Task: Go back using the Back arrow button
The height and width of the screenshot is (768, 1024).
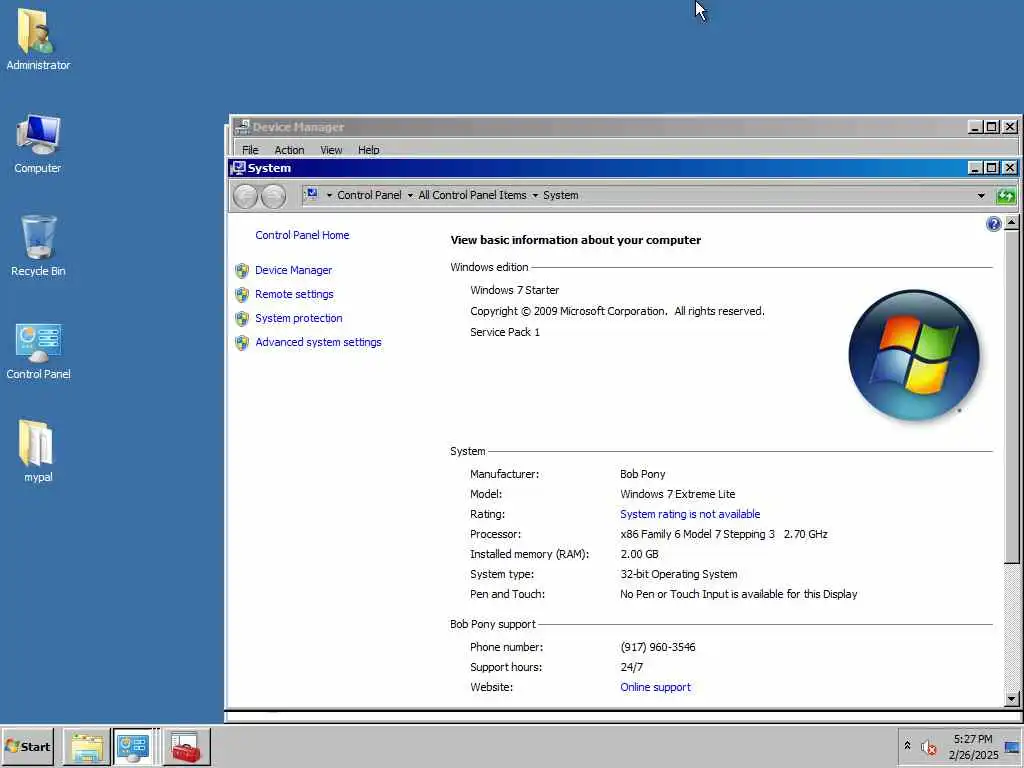Action: [x=246, y=196]
